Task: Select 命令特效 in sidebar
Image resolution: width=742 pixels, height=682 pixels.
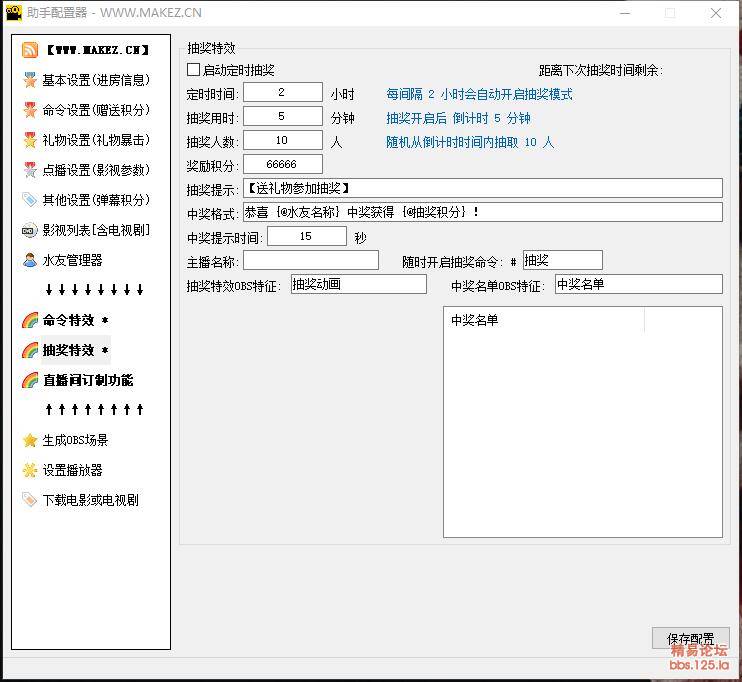Action: 76,320
